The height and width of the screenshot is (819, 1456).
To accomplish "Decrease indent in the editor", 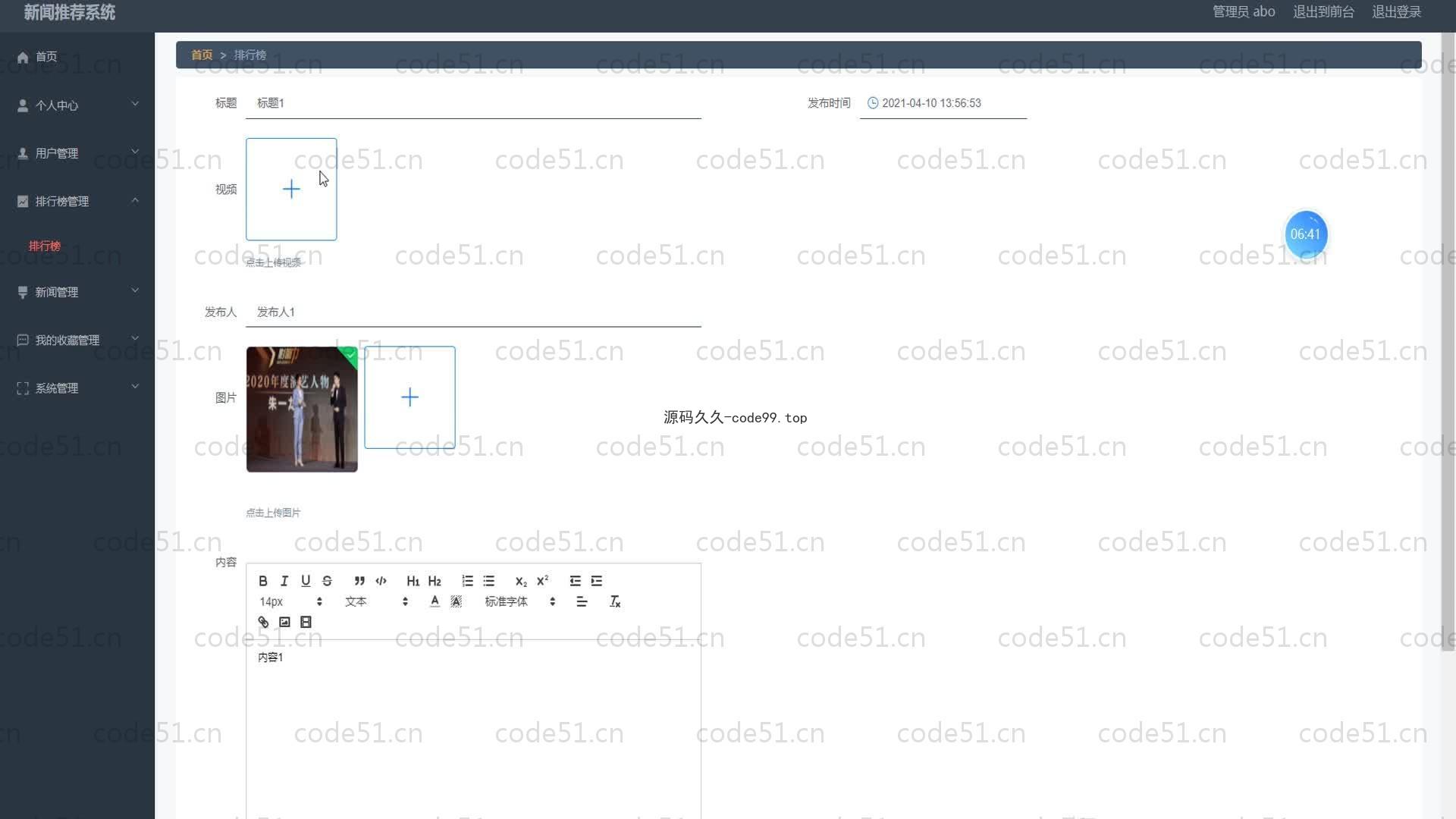I will pos(575,581).
